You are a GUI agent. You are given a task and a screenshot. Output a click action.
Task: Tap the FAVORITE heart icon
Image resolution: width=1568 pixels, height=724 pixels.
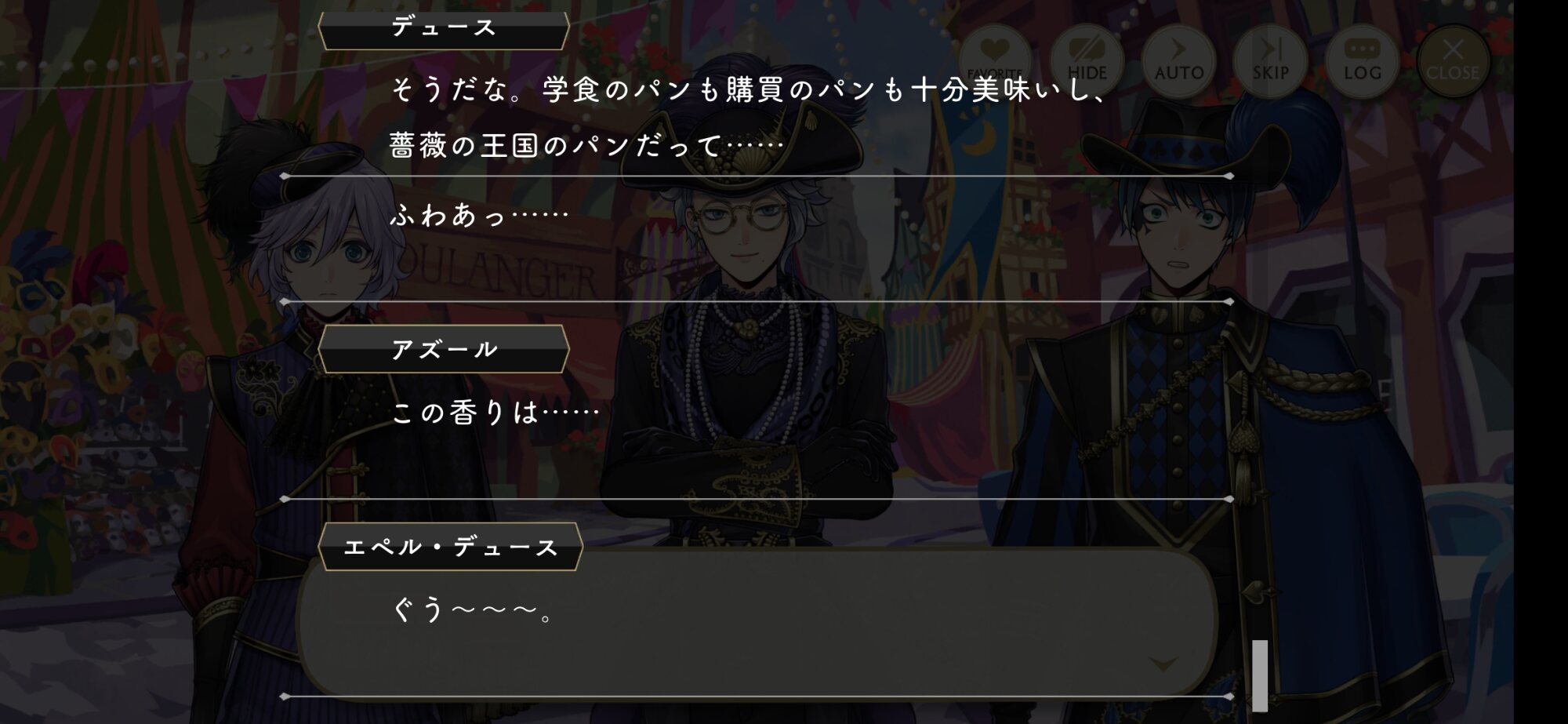pyautogui.click(x=995, y=61)
